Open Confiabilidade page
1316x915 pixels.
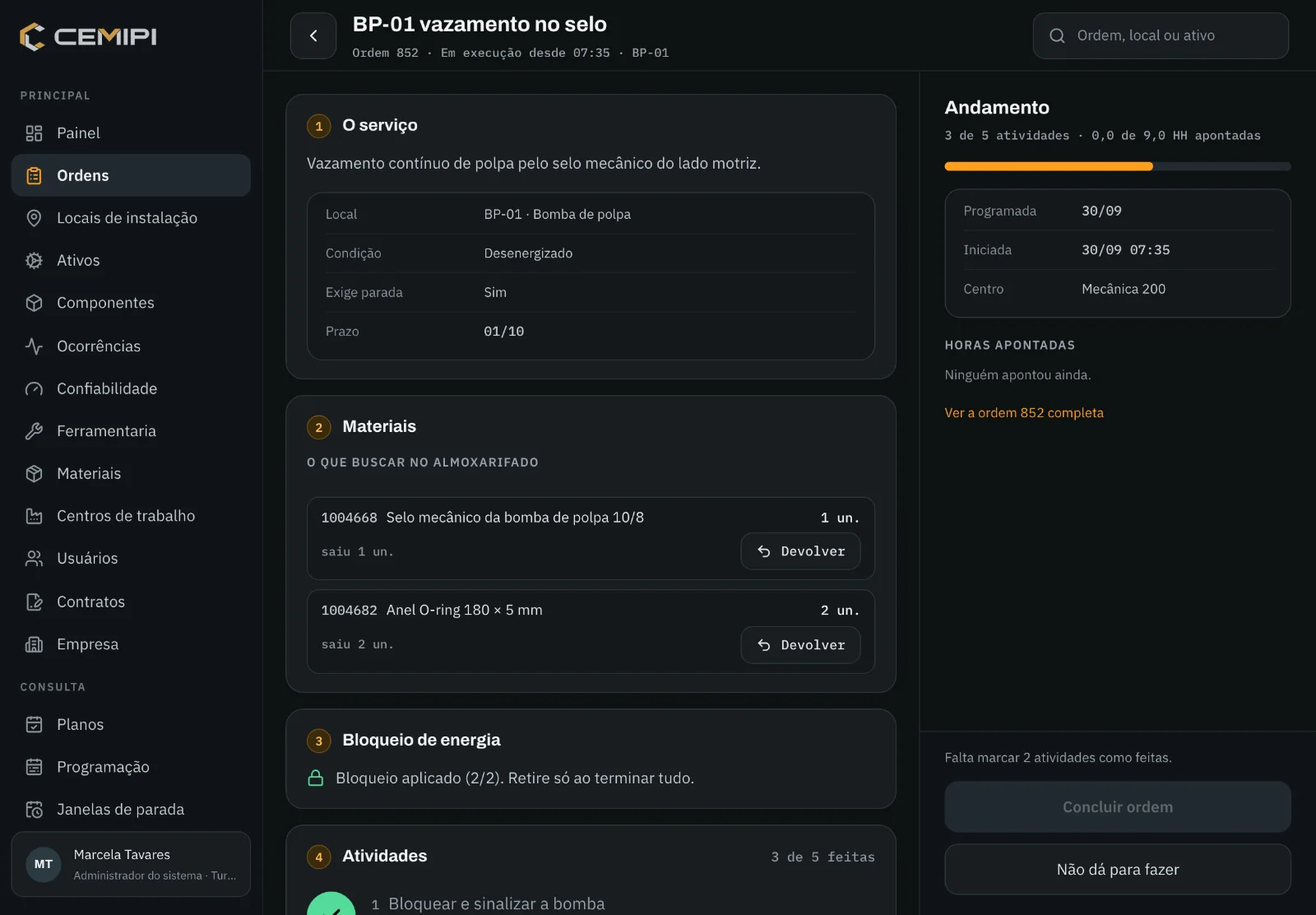coord(131,388)
